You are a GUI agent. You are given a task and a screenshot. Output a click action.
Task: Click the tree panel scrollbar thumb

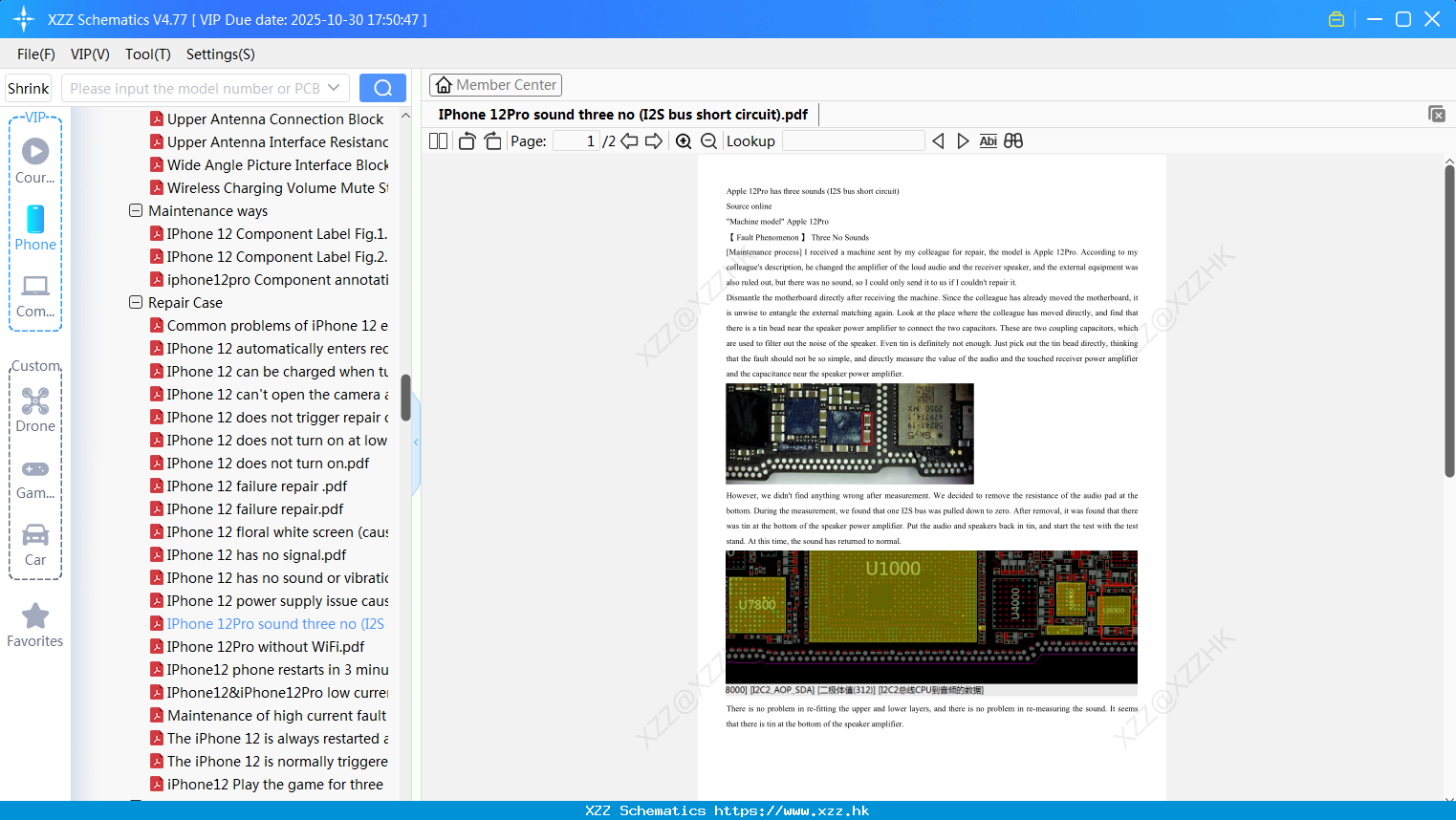pyautogui.click(x=405, y=397)
